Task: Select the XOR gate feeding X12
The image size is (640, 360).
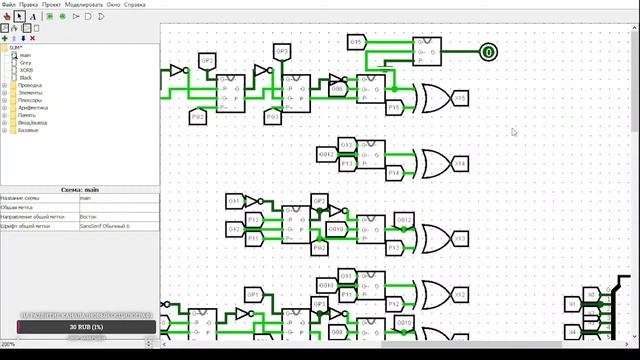Action: [x=433, y=295]
